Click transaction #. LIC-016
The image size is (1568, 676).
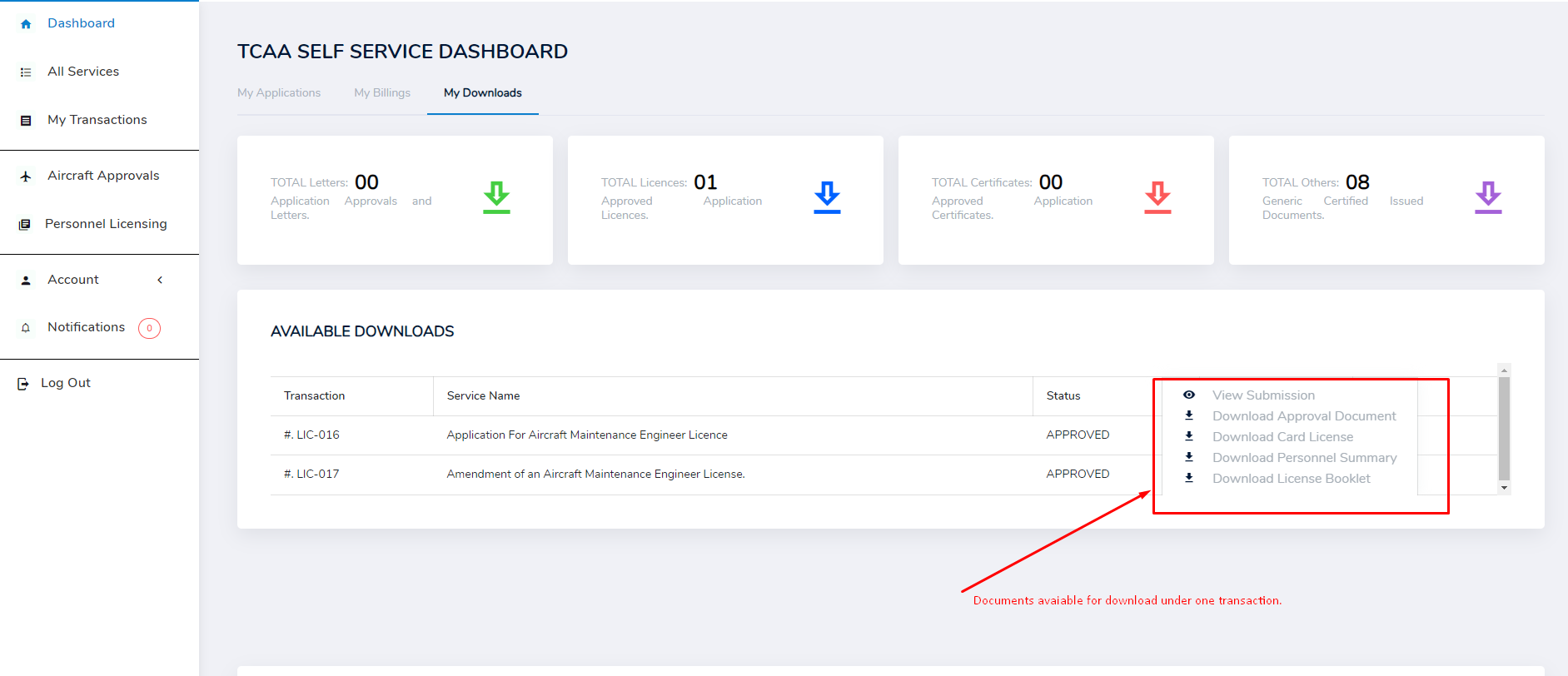tap(311, 435)
